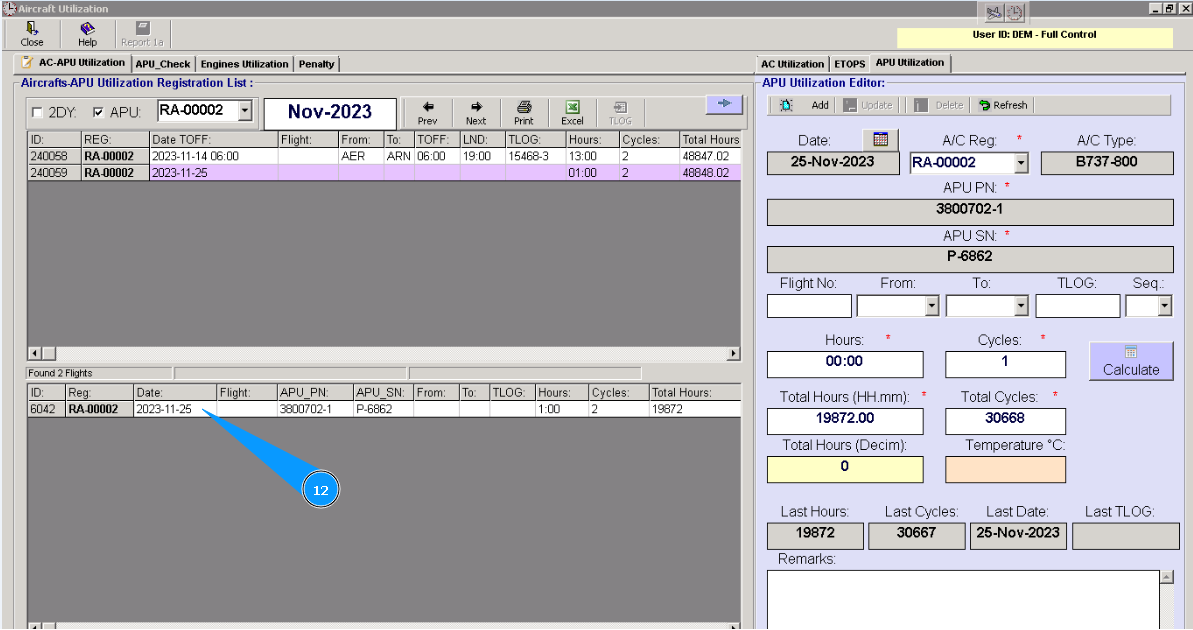Expand the Seq. dropdown
The width and height of the screenshot is (1193, 630).
pyautogui.click(x=1164, y=307)
